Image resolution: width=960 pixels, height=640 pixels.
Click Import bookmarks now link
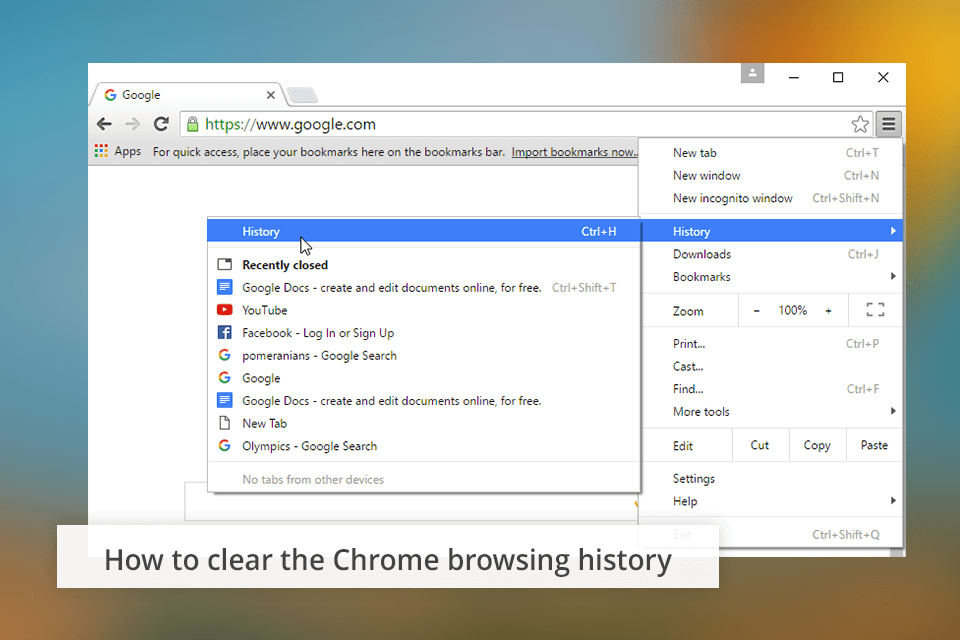tap(574, 152)
